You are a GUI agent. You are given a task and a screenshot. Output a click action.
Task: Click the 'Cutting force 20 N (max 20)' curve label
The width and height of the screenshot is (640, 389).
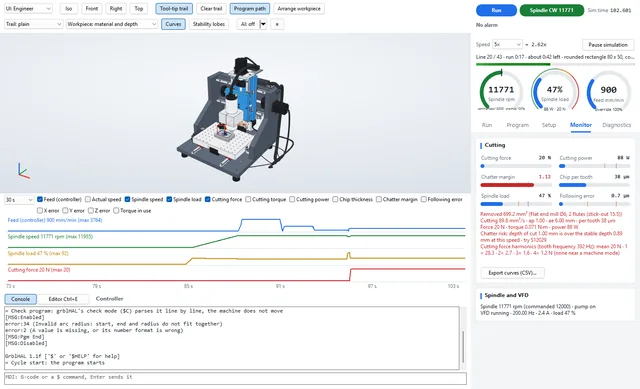(39, 270)
